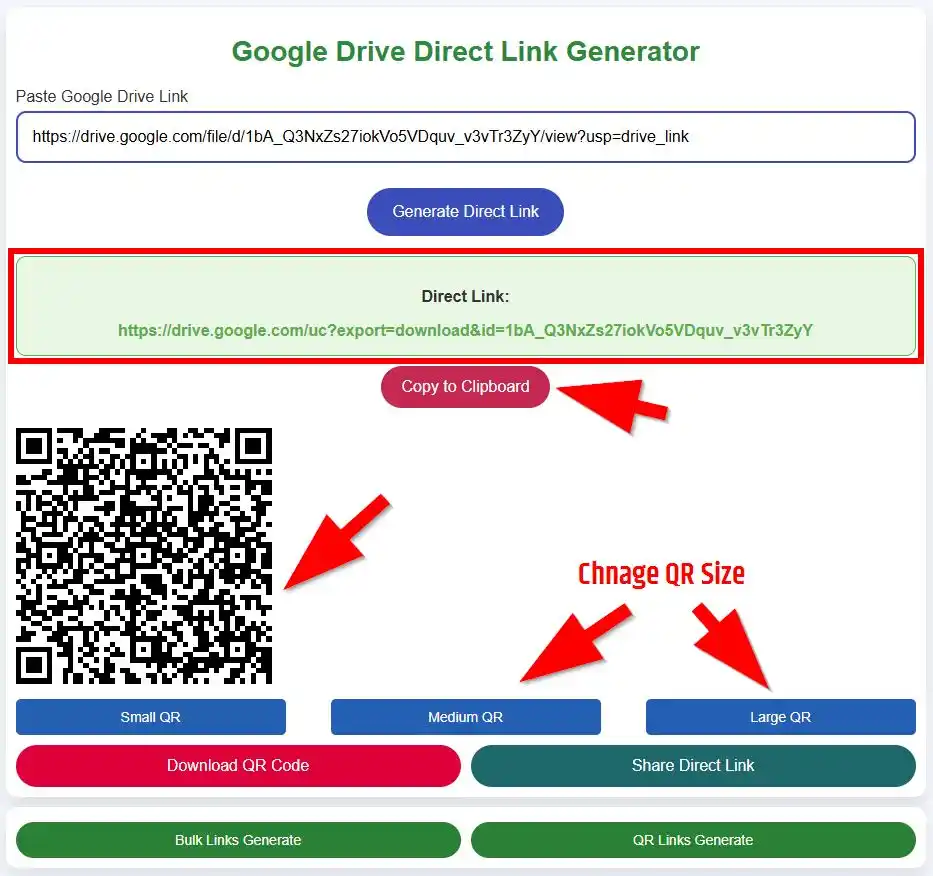The height and width of the screenshot is (876, 933).
Task: Copy the direct link to clipboard
Action: [x=465, y=387]
